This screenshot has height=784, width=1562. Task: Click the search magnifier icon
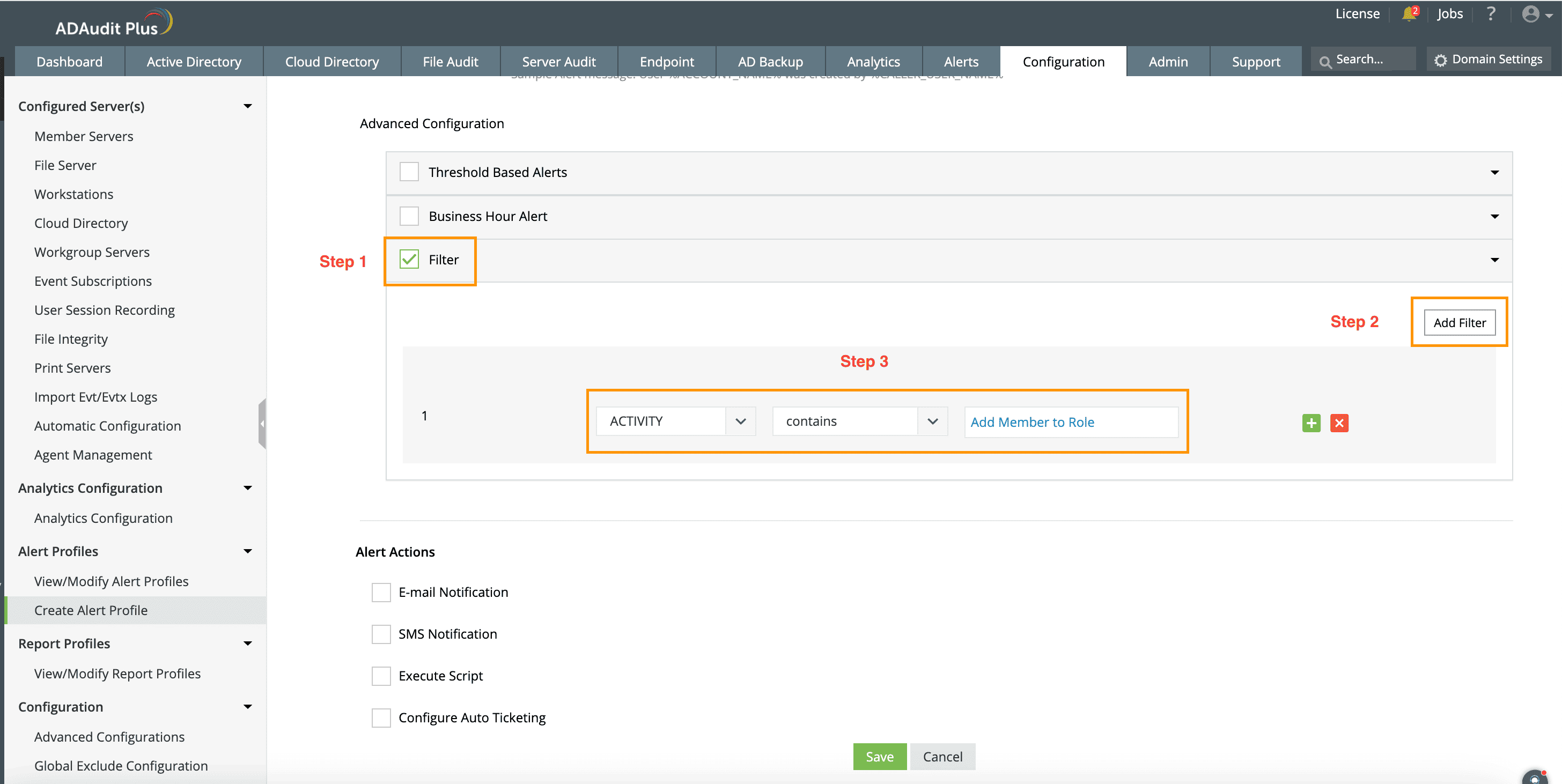[1325, 61]
